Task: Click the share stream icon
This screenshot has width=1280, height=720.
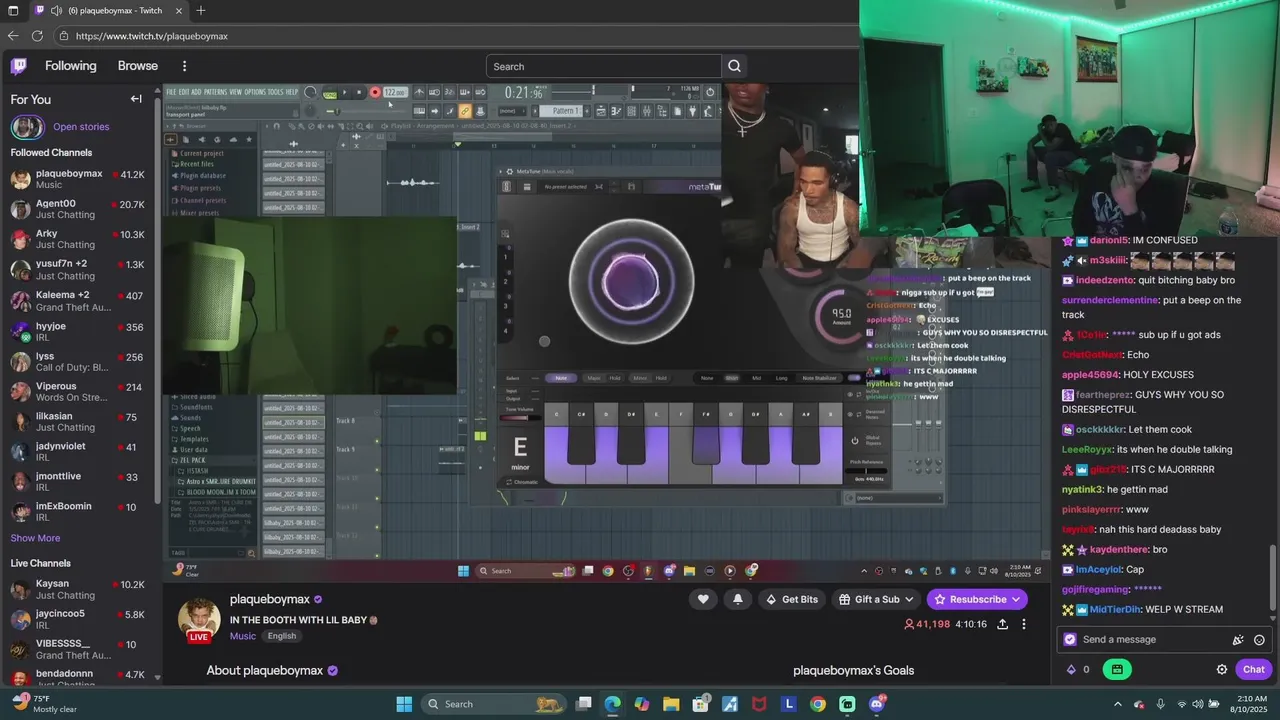Action: (x=1002, y=624)
